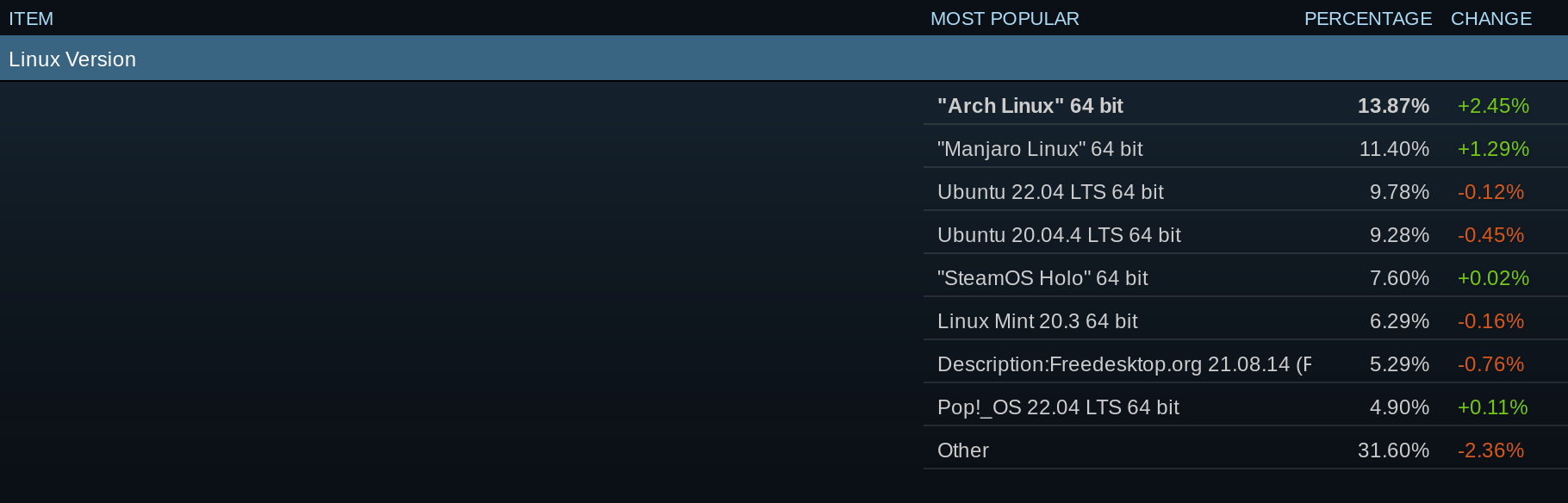Select Ubuntu 20.04.4 LTS 64 bit entry

1059,235
